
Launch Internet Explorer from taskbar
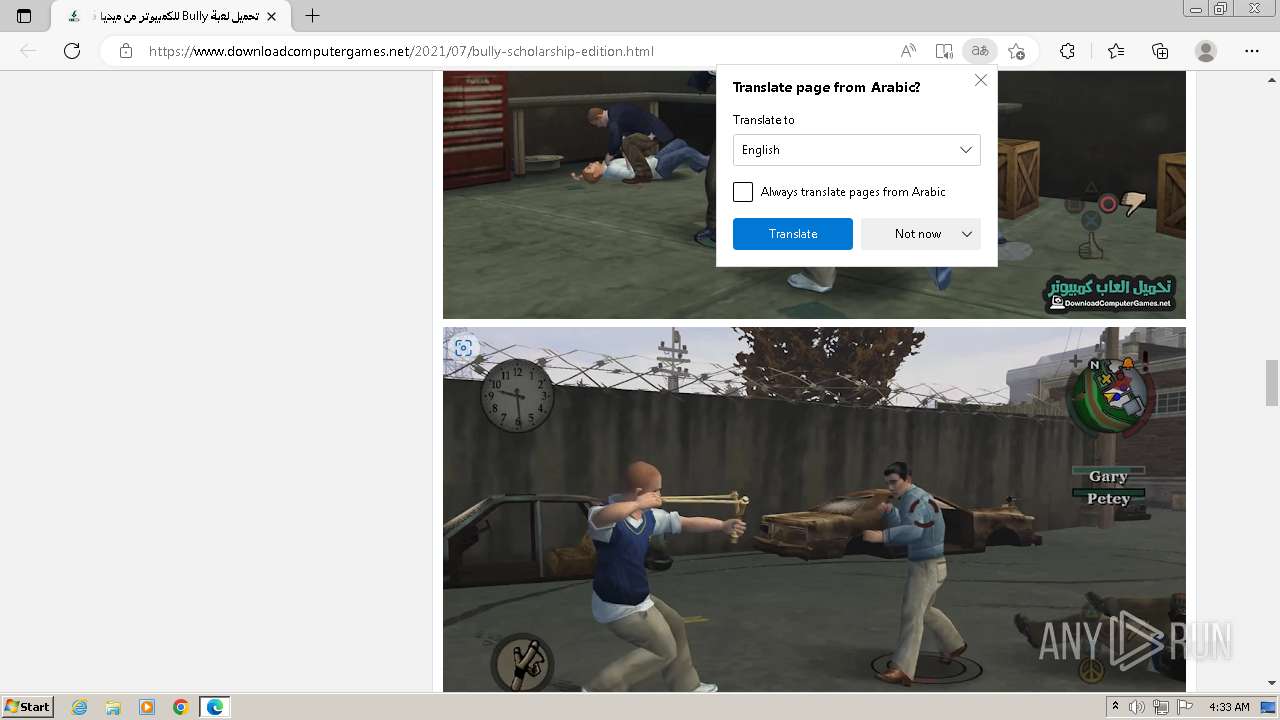click(x=80, y=707)
